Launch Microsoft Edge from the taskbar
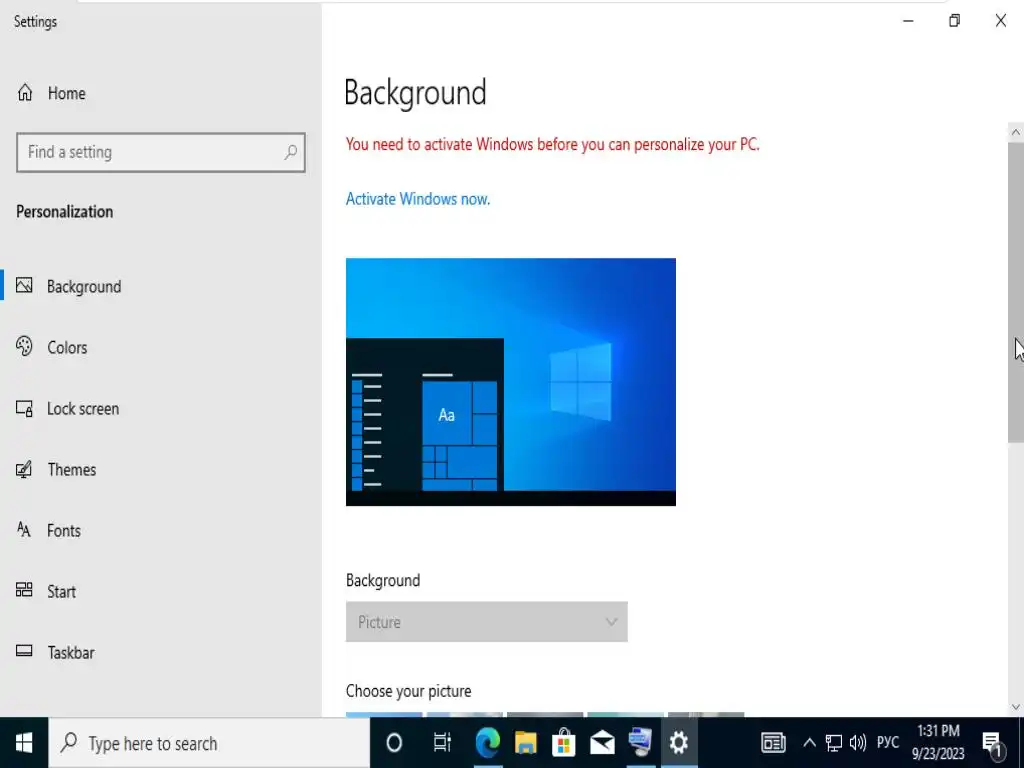 click(487, 743)
